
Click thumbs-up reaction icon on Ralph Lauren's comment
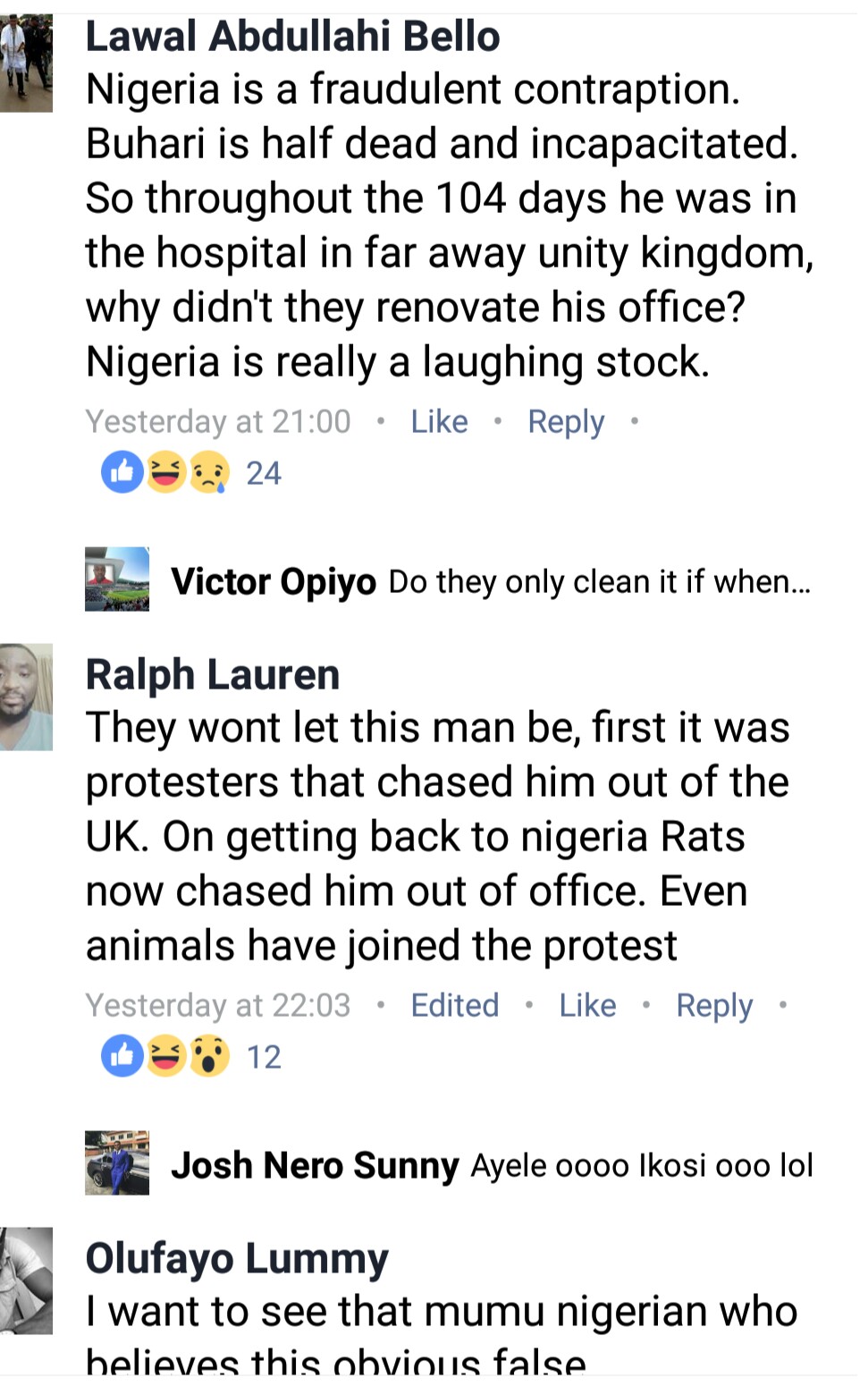(122, 1056)
